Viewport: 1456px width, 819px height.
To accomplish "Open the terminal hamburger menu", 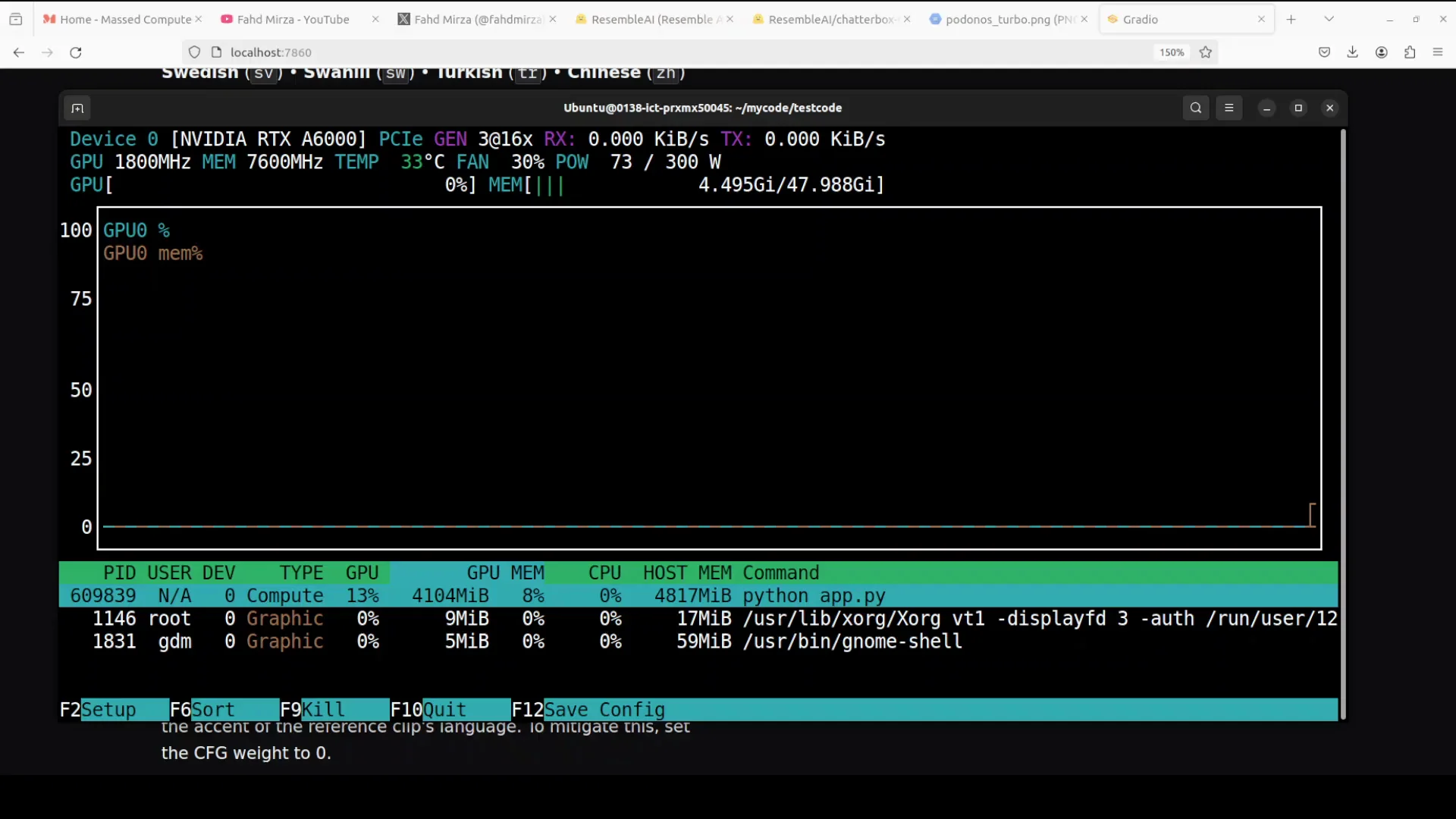I will (x=1229, y=108).
